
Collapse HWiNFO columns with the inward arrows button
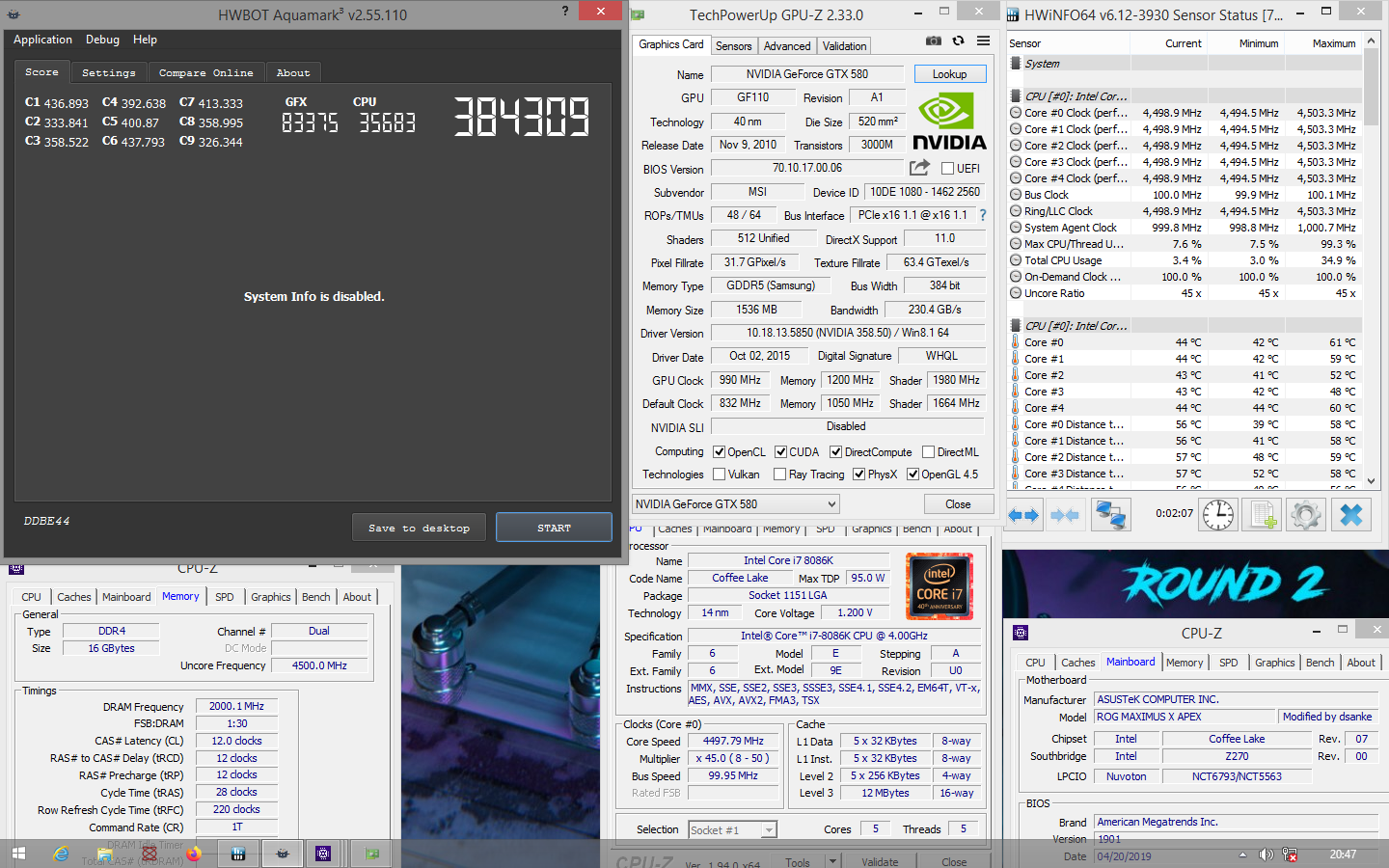click(1065, 515)
